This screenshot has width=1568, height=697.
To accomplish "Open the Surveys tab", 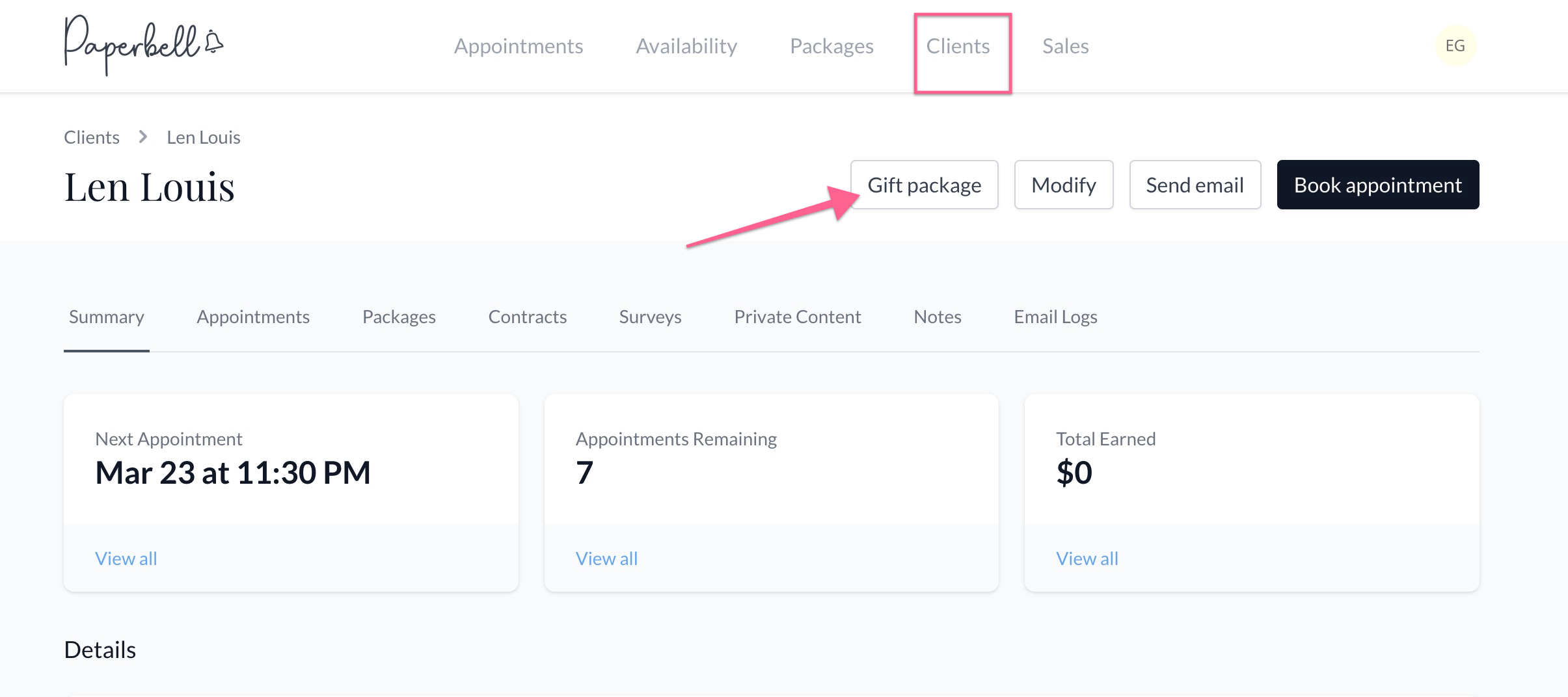I will pyautogui.click(x=650, y=317).
